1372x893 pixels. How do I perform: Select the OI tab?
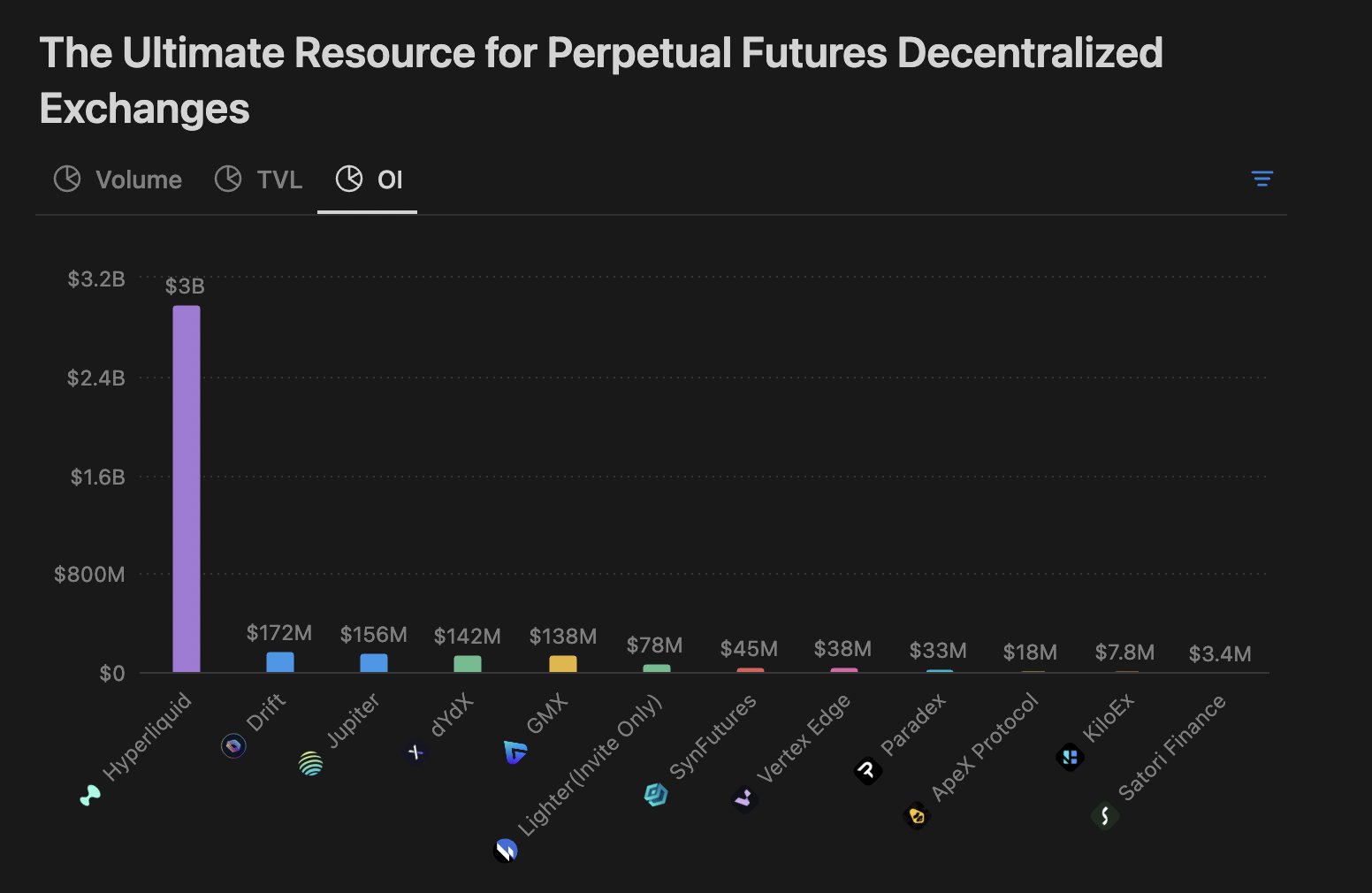tap(390, 179)
